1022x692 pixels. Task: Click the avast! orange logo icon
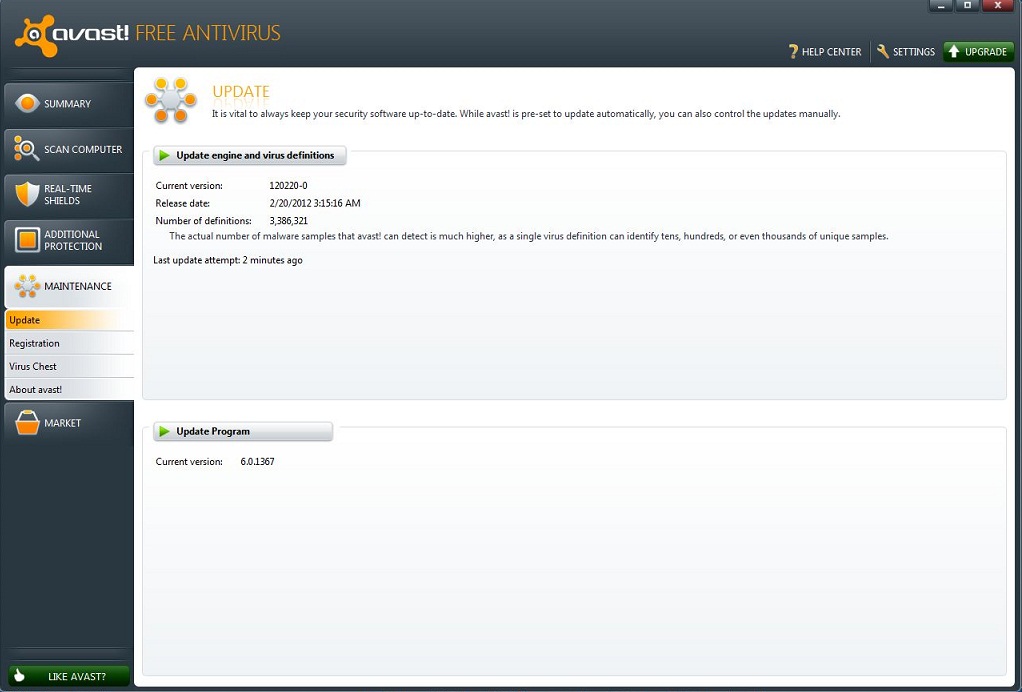click(x=35, y=35)
